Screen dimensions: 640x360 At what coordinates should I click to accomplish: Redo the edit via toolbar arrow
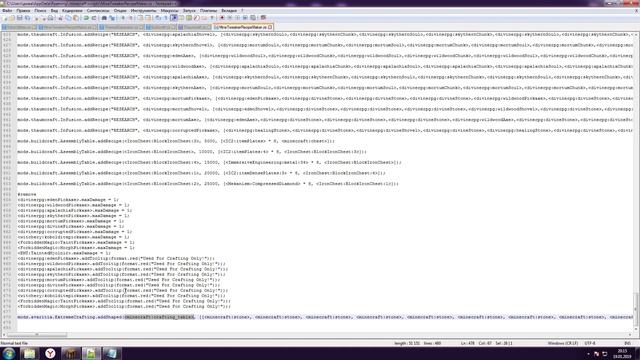(94, 18)
